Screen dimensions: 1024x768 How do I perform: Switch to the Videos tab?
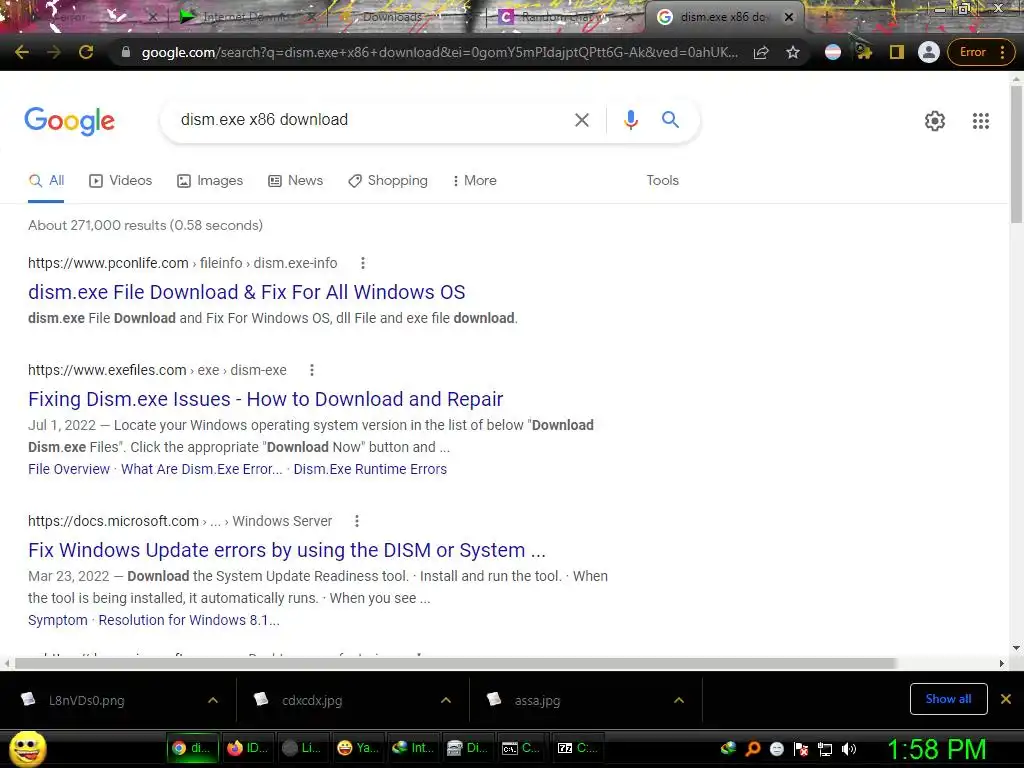tap(120, 181)
